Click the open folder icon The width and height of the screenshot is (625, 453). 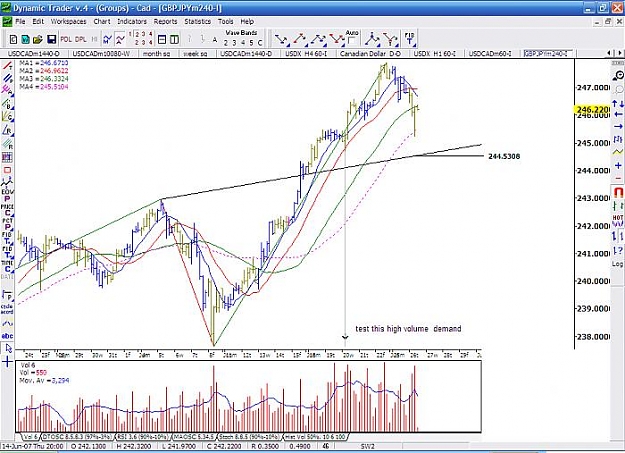click(38, 39)
